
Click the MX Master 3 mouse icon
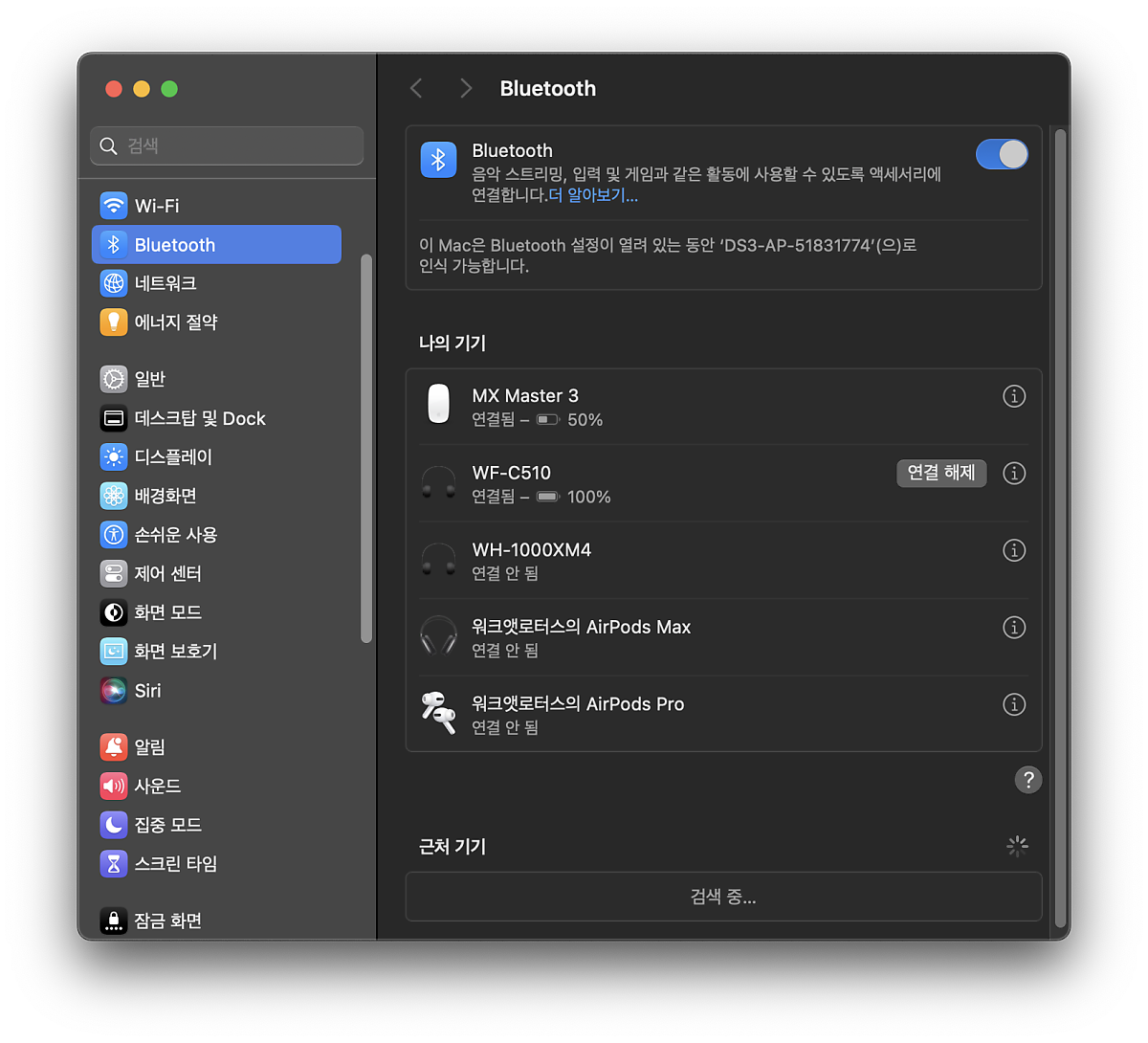click(x=438, y=404)
